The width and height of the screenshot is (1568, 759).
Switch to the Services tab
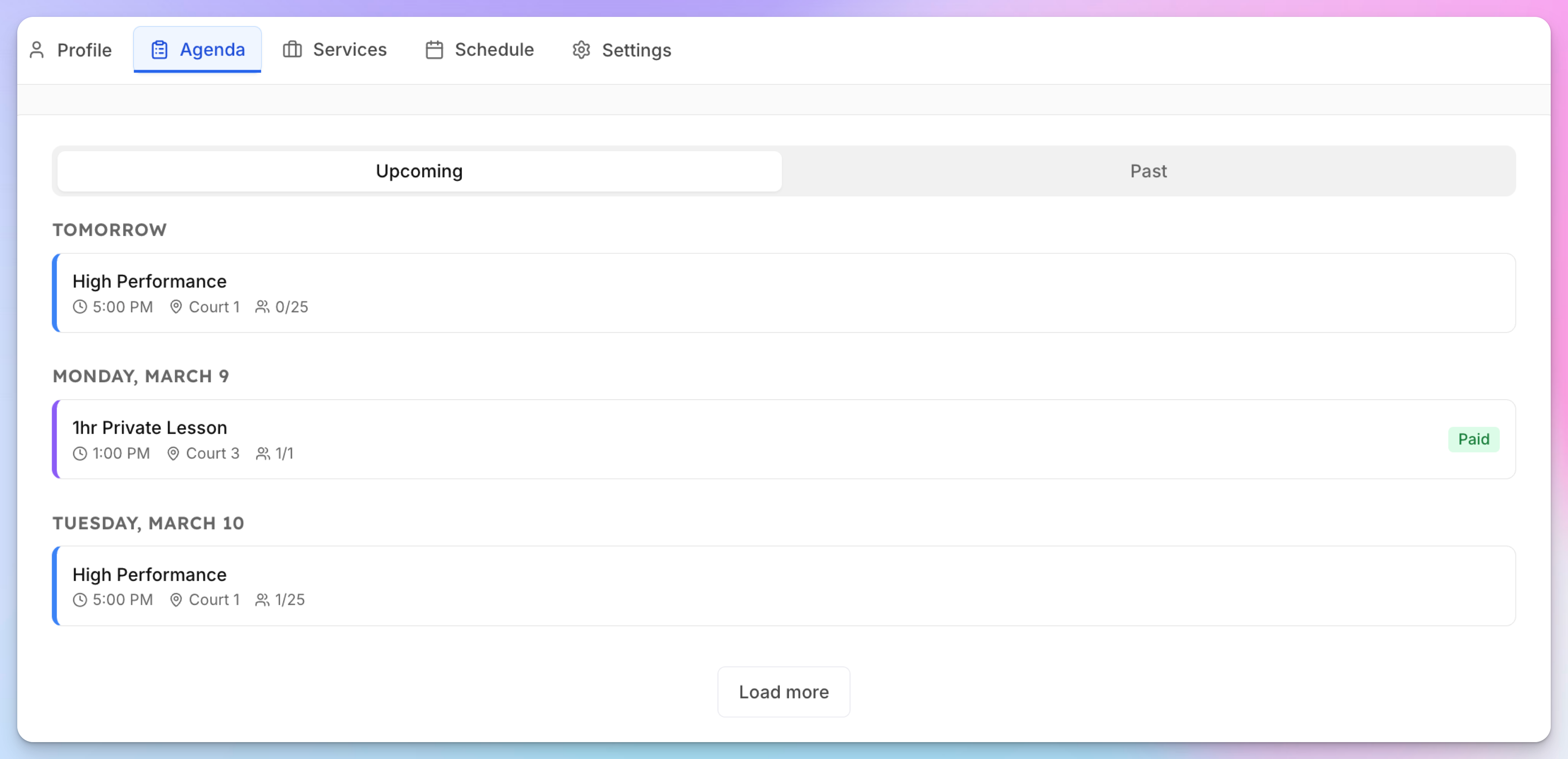[335, 49]
